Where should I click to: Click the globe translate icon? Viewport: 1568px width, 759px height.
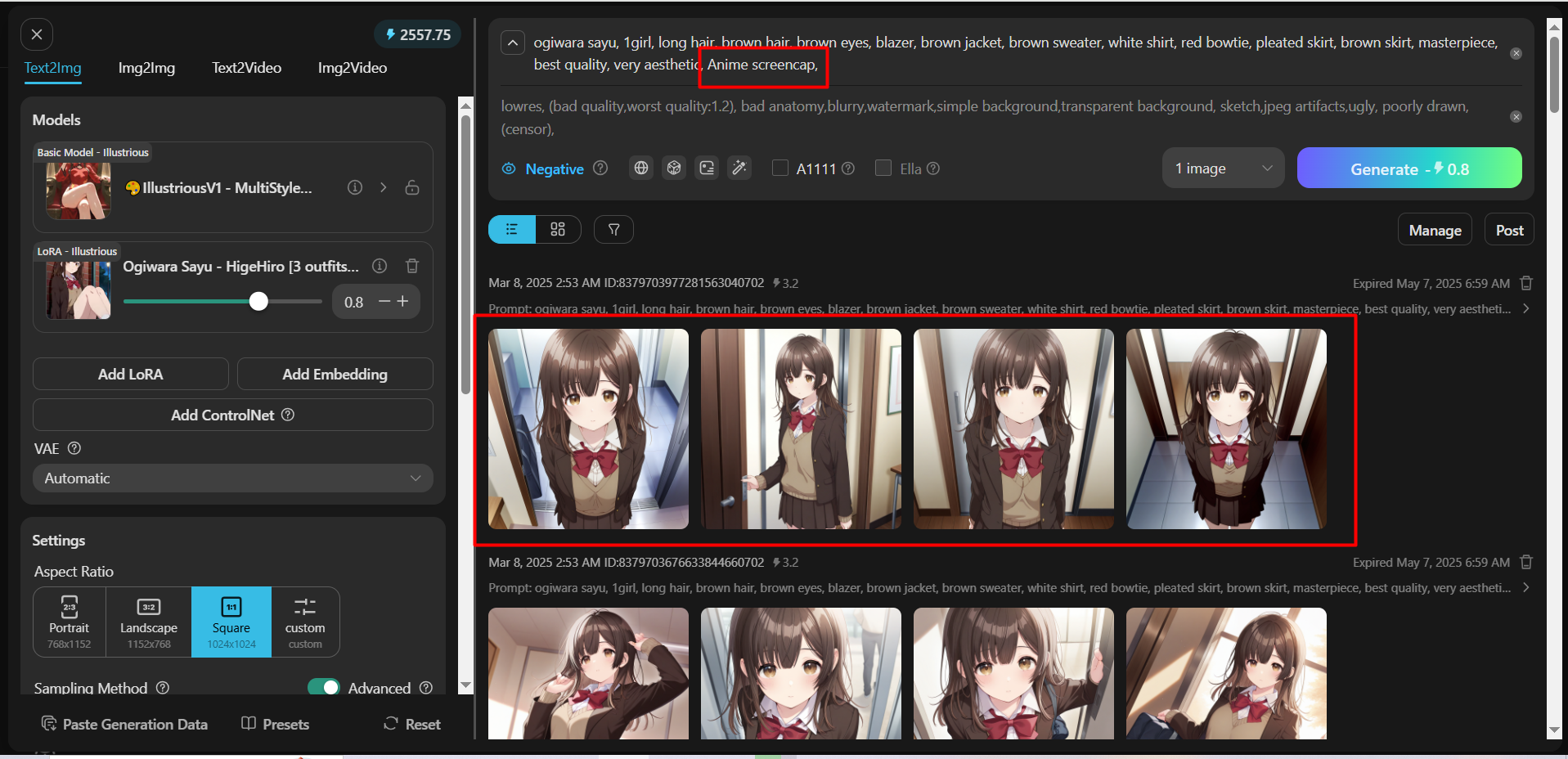tap(641, 168)
